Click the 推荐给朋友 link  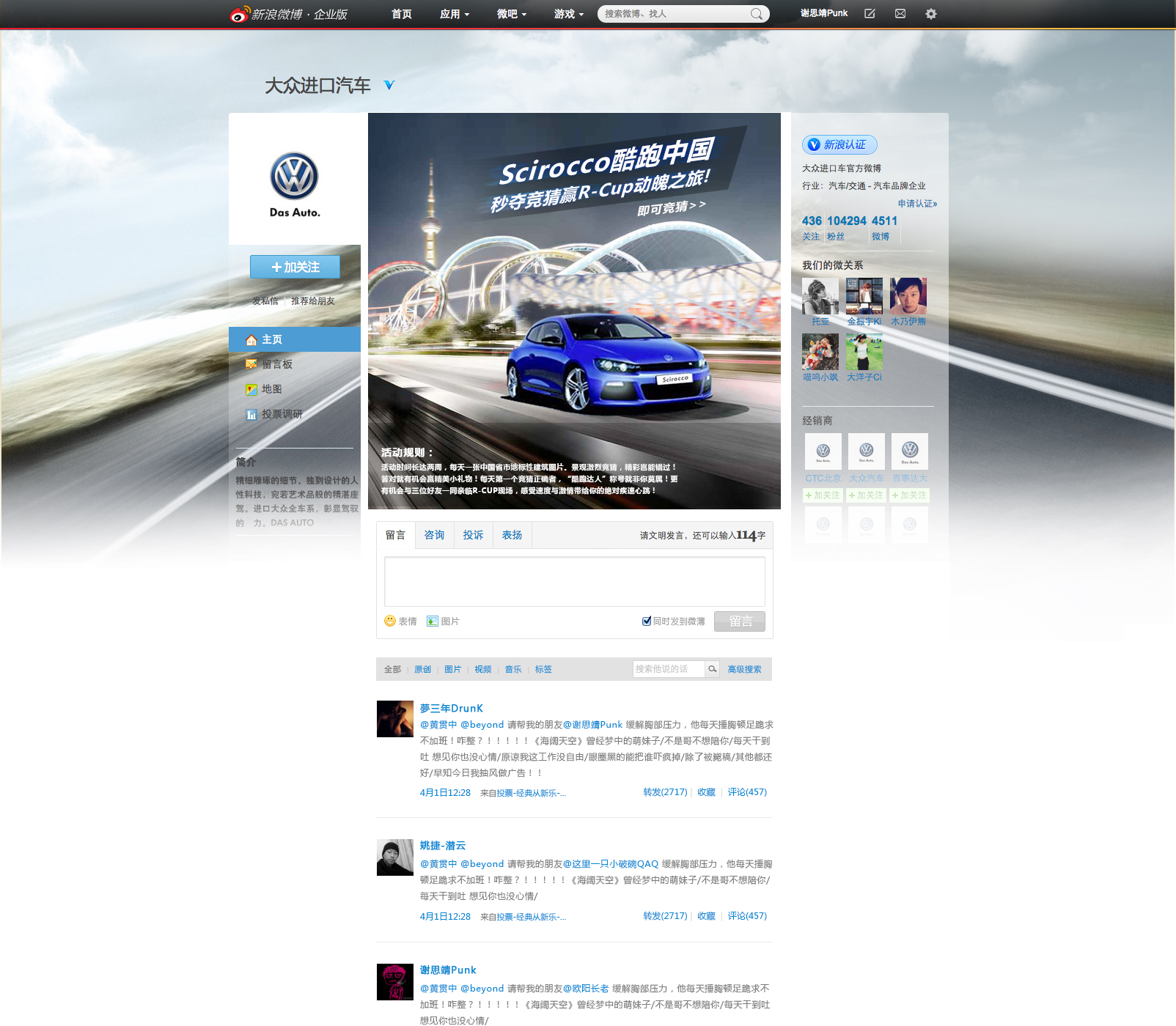pyautogui.click(x=313, y=301)
